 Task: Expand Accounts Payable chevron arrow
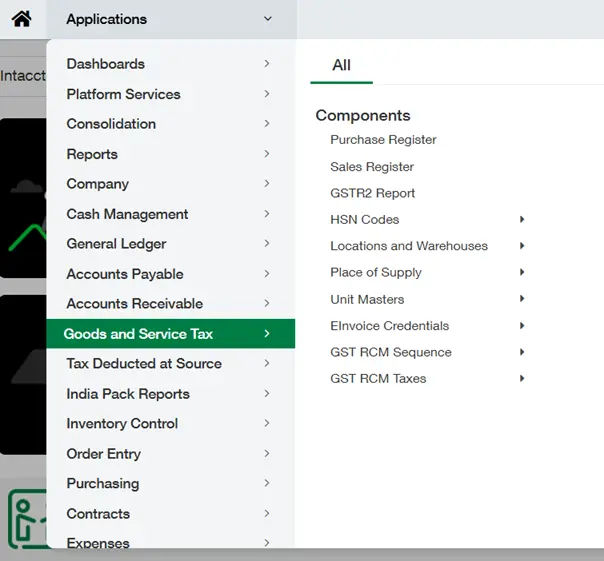tap(267, 274)
